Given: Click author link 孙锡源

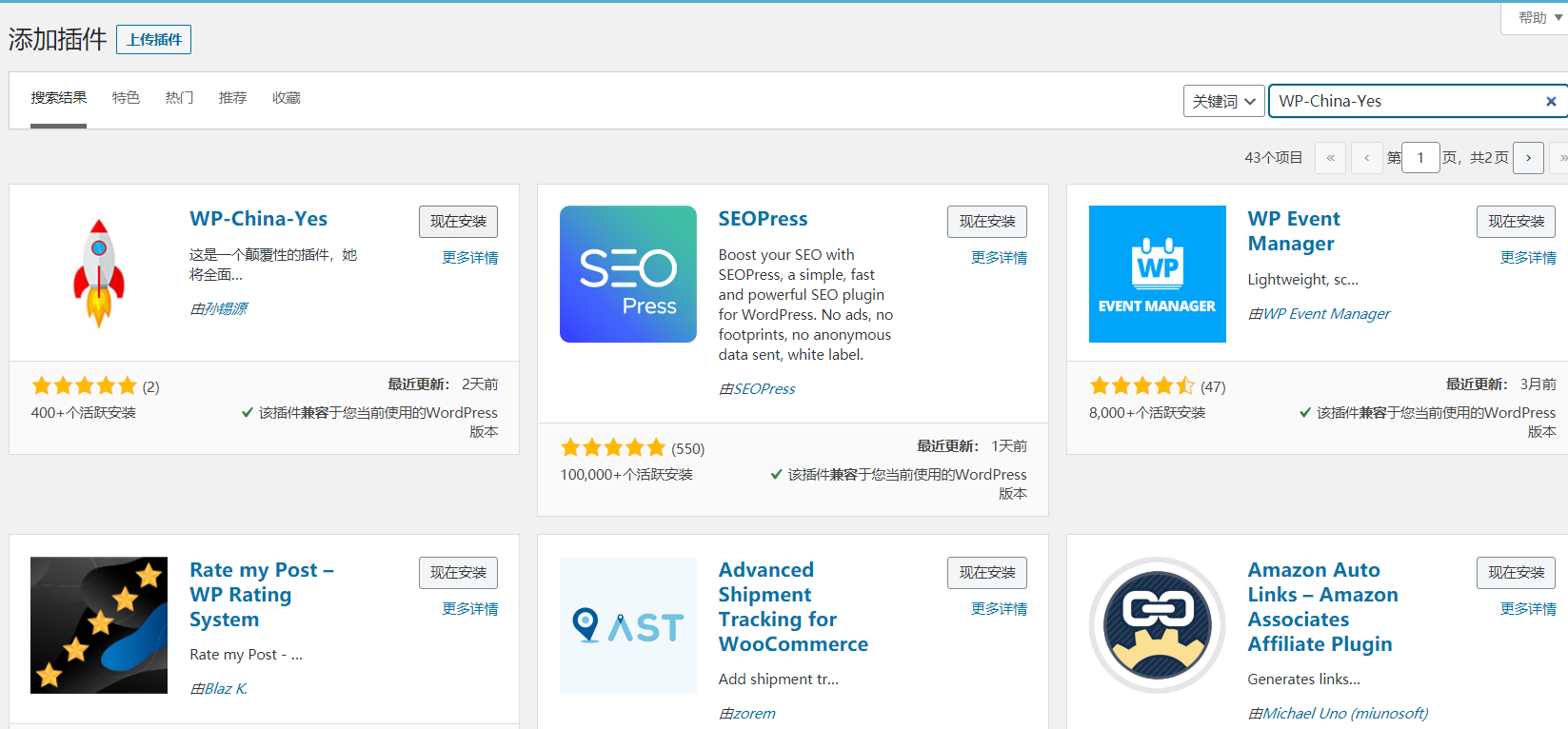Looking at the screenshot, I should click(x=226, y=308).
